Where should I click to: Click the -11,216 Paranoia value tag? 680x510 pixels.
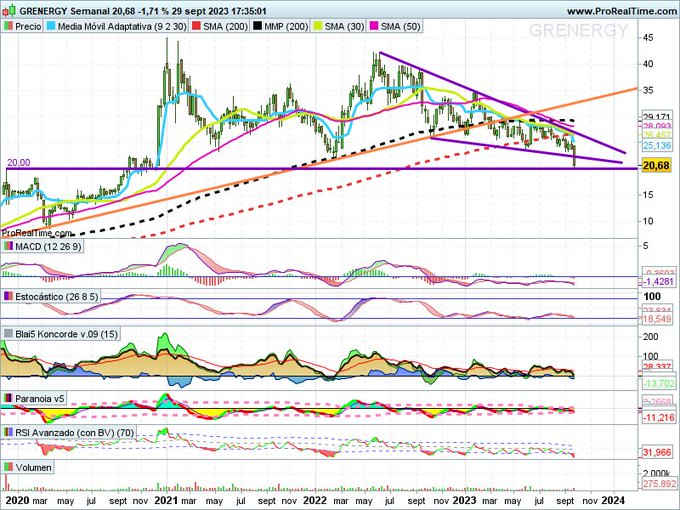tap(657, 418)
